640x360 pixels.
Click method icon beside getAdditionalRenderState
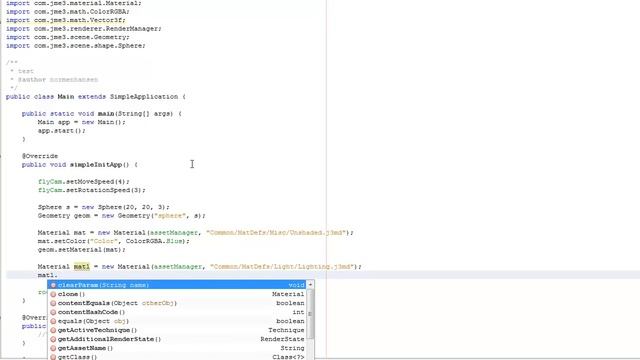53,339
